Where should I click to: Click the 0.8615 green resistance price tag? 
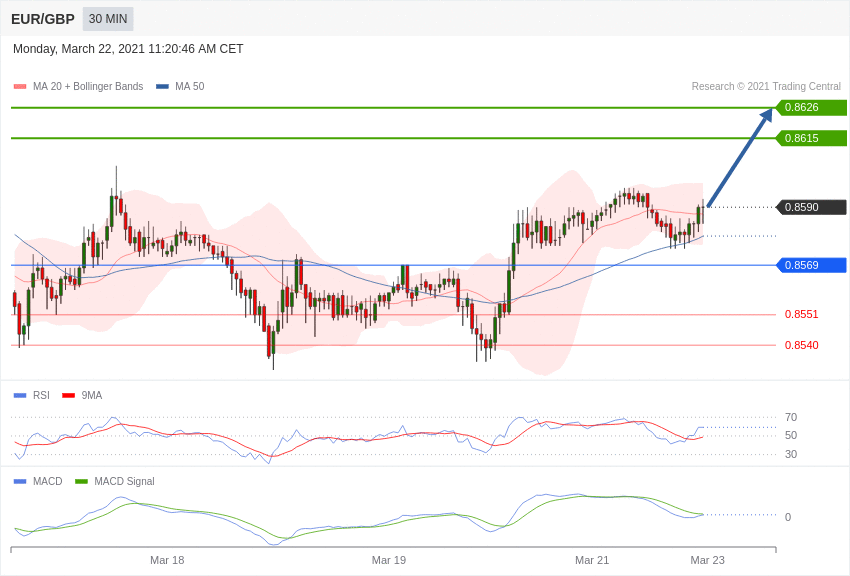pos(811,138)
